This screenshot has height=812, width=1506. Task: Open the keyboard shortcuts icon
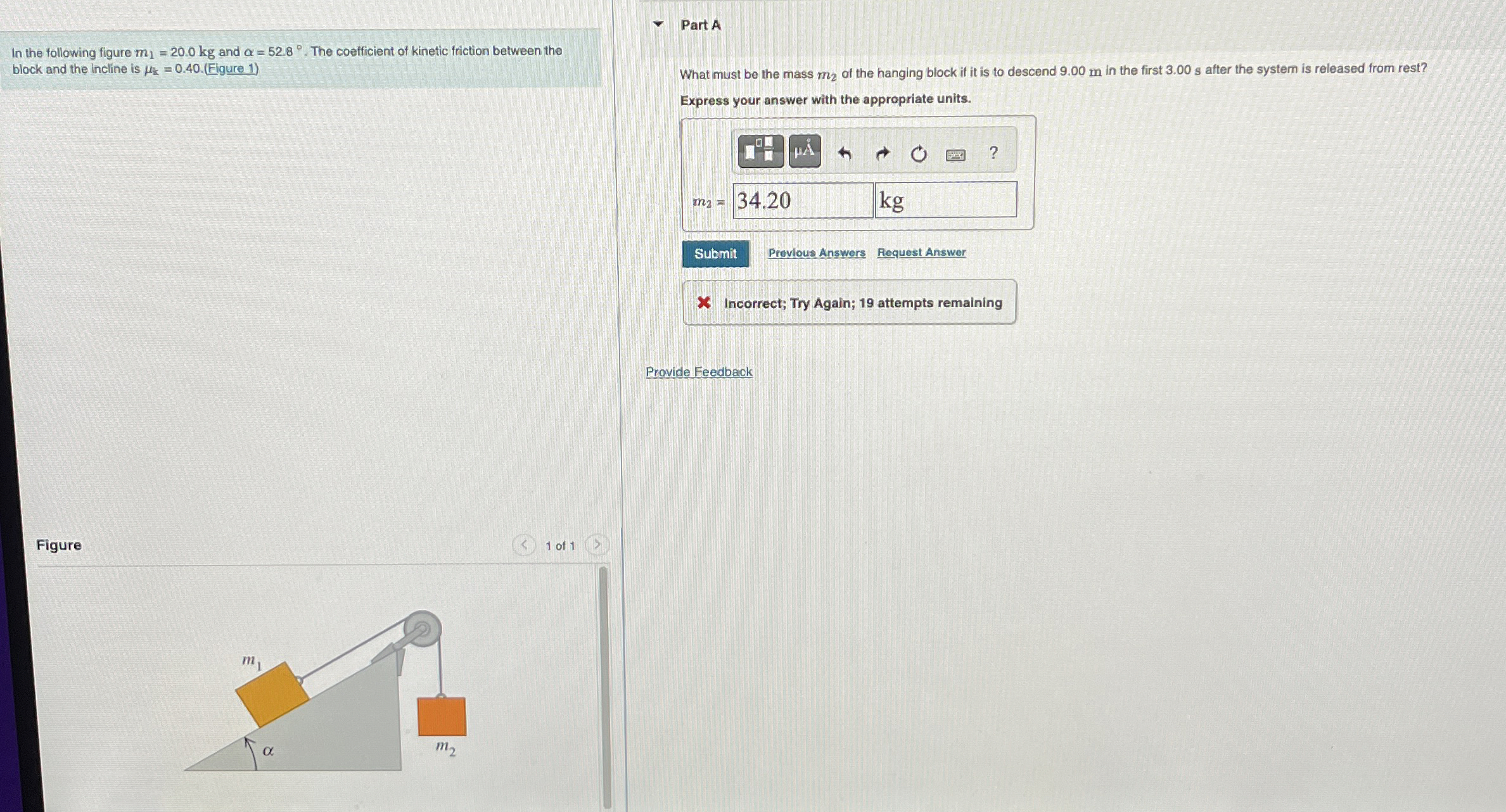click(x=955, y=155)
